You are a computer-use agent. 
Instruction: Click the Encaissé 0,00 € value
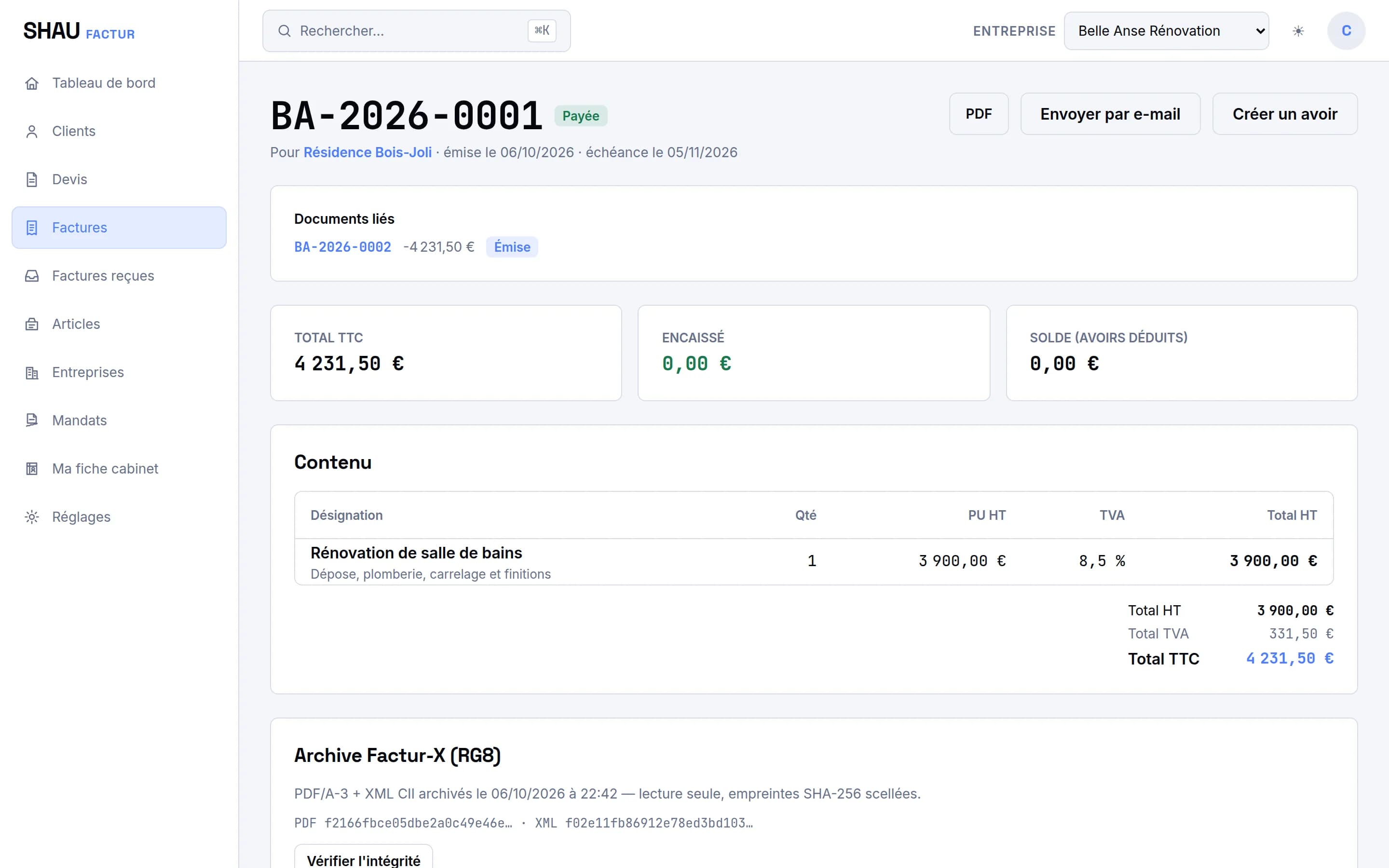pyautogui.click(x=696, y=364)
